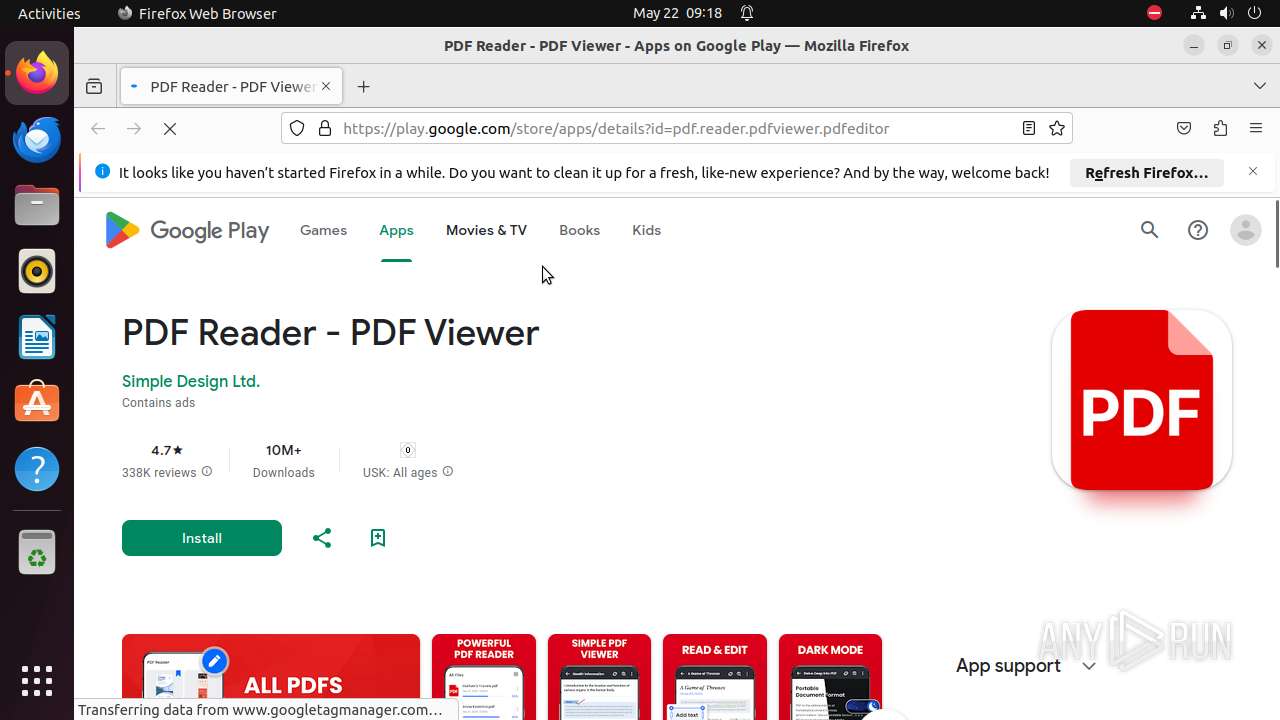Click the green Install button

tap(202, 538)
